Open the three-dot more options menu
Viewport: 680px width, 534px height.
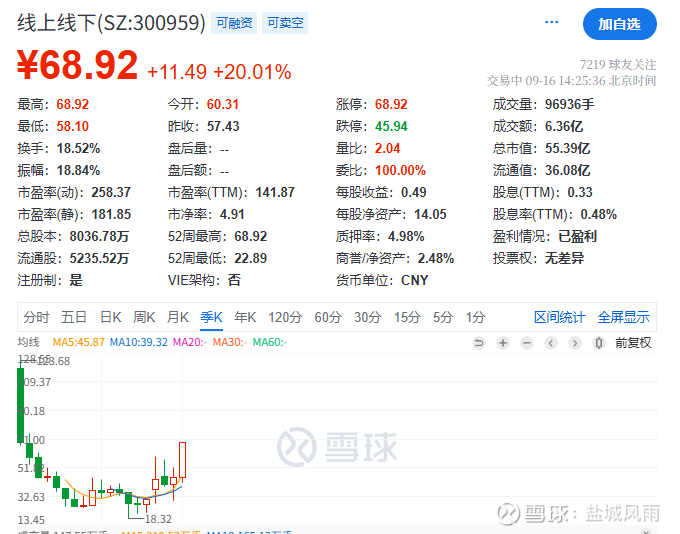coord(551,22)
